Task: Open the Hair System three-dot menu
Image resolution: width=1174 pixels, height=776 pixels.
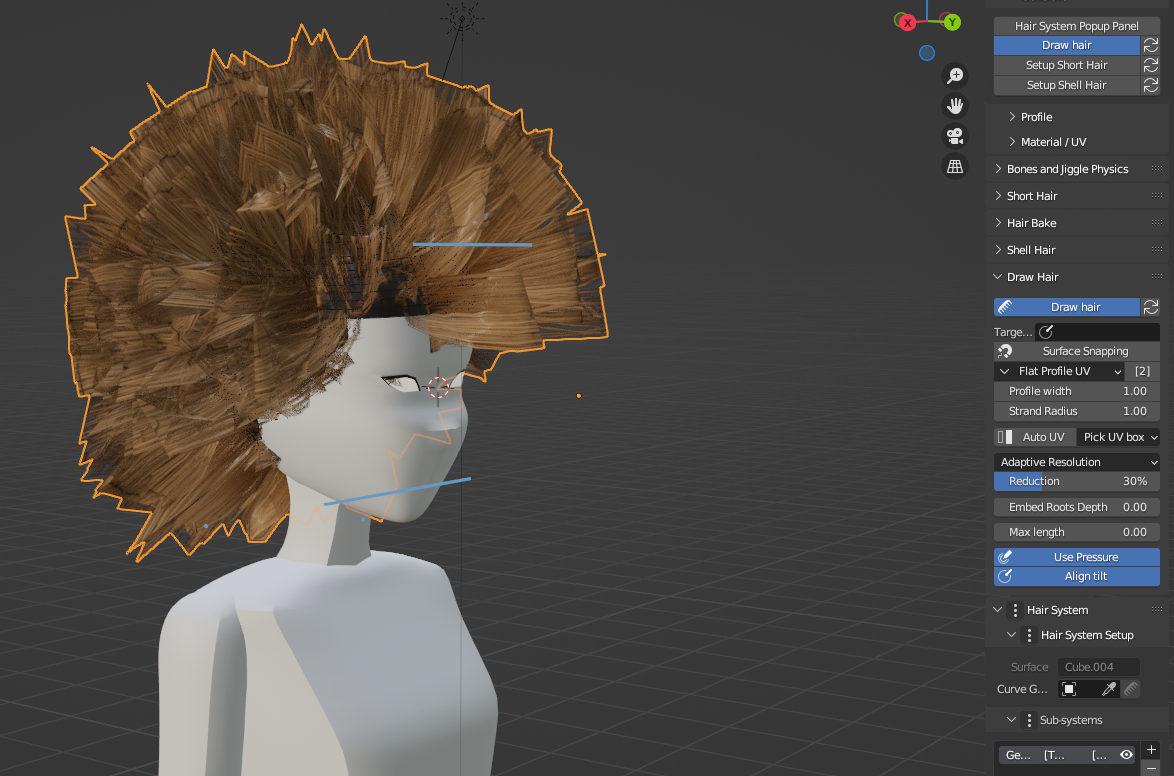Action: [1015, 610]
